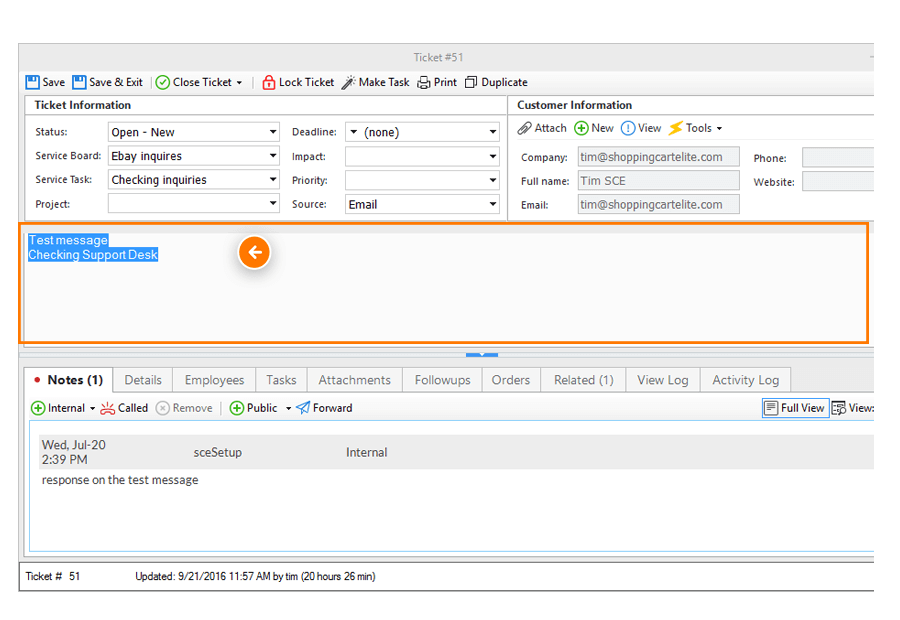This screenshot has width=900, height=620.
Task: Duplicate the ticket with the Duplicate button
Action: point(496,82)
